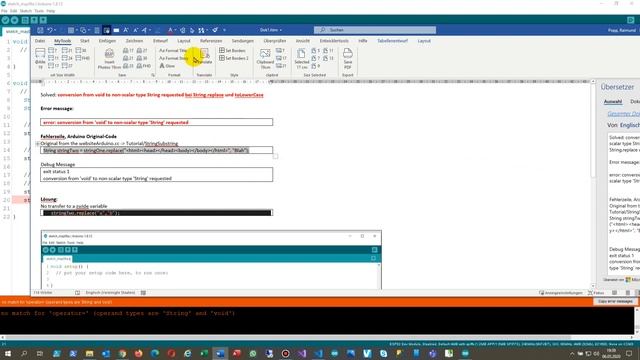The image size is (640, 360).
Task: Click the Selected 17 cm ribbon icon
Action: coord(302,59)
